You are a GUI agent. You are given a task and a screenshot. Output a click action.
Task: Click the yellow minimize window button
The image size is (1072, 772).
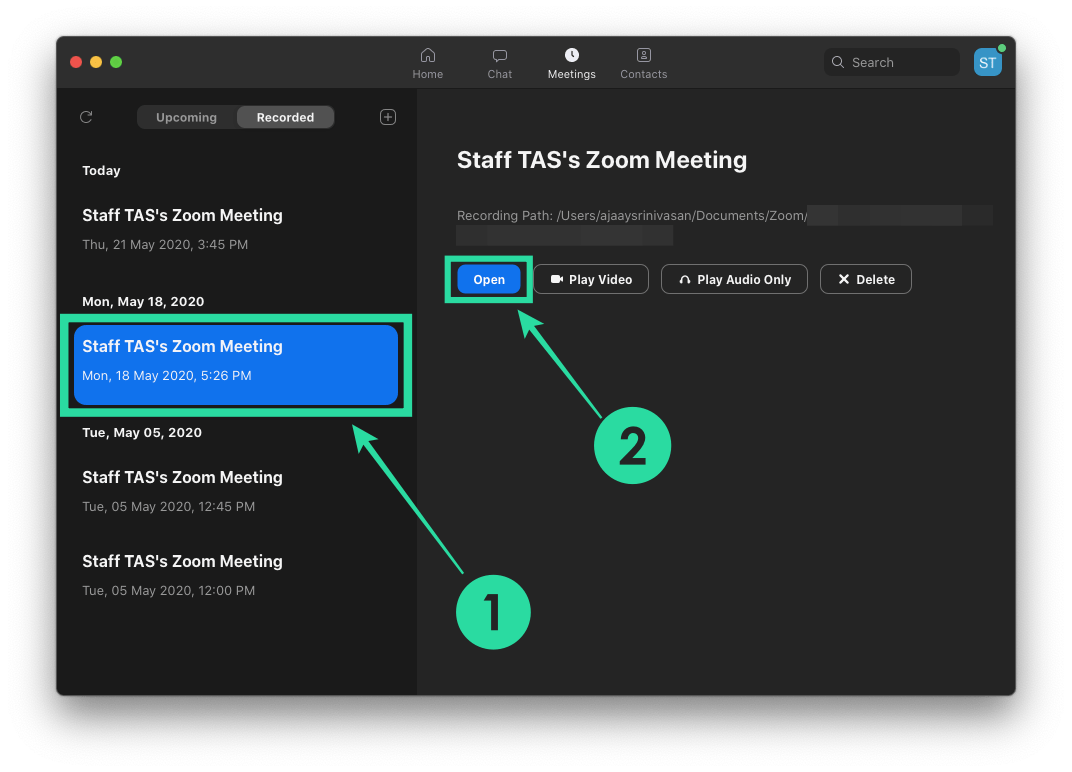pos(96,62)
